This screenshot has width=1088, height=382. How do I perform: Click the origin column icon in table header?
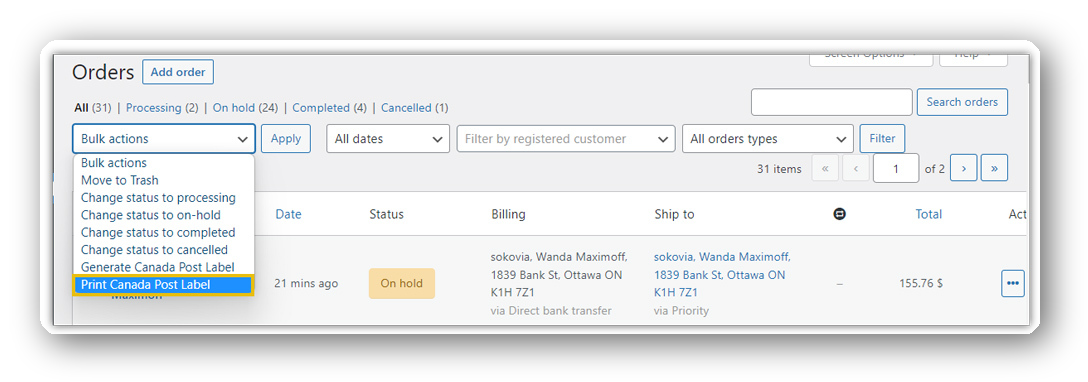click(840, 214)
